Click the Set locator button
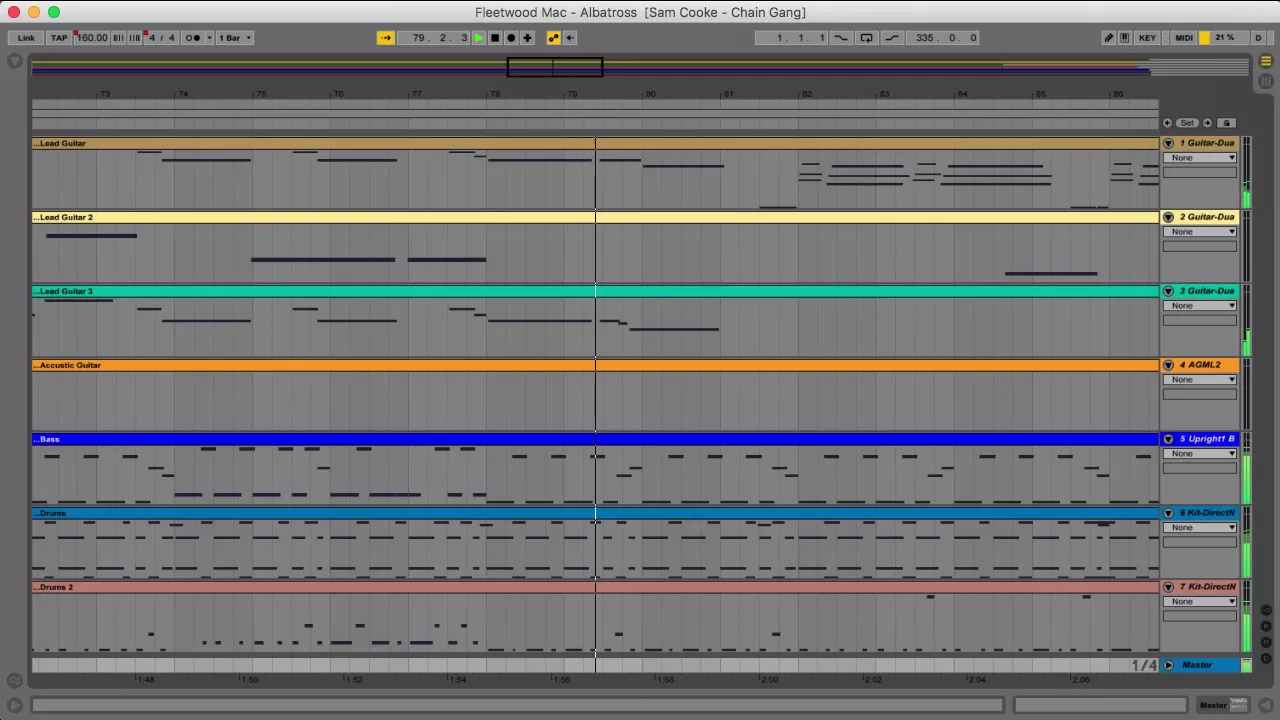1280x720 pixels. coord(1187,123)
